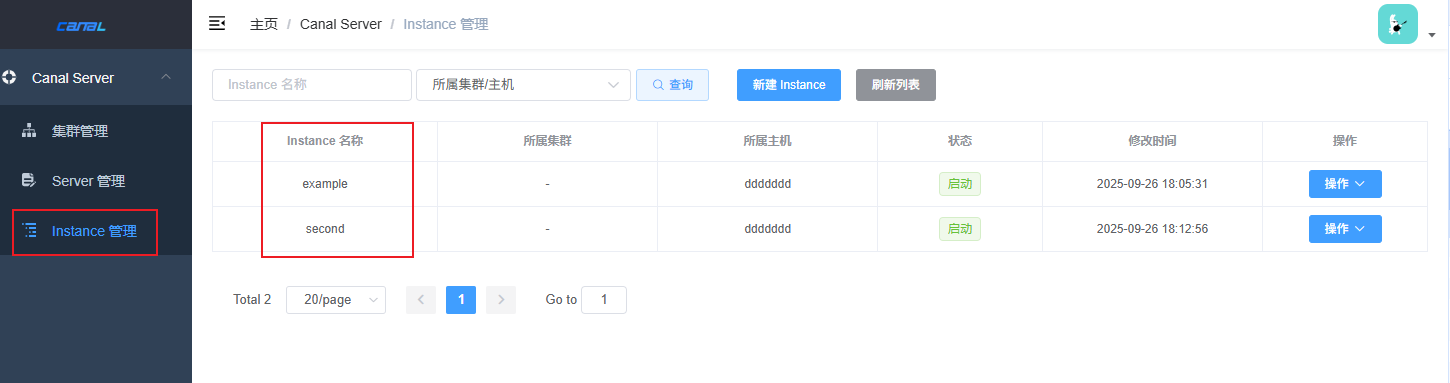1450x383 pixels.
Task: Click 刷新列表 button
Action: coord(896,85)
